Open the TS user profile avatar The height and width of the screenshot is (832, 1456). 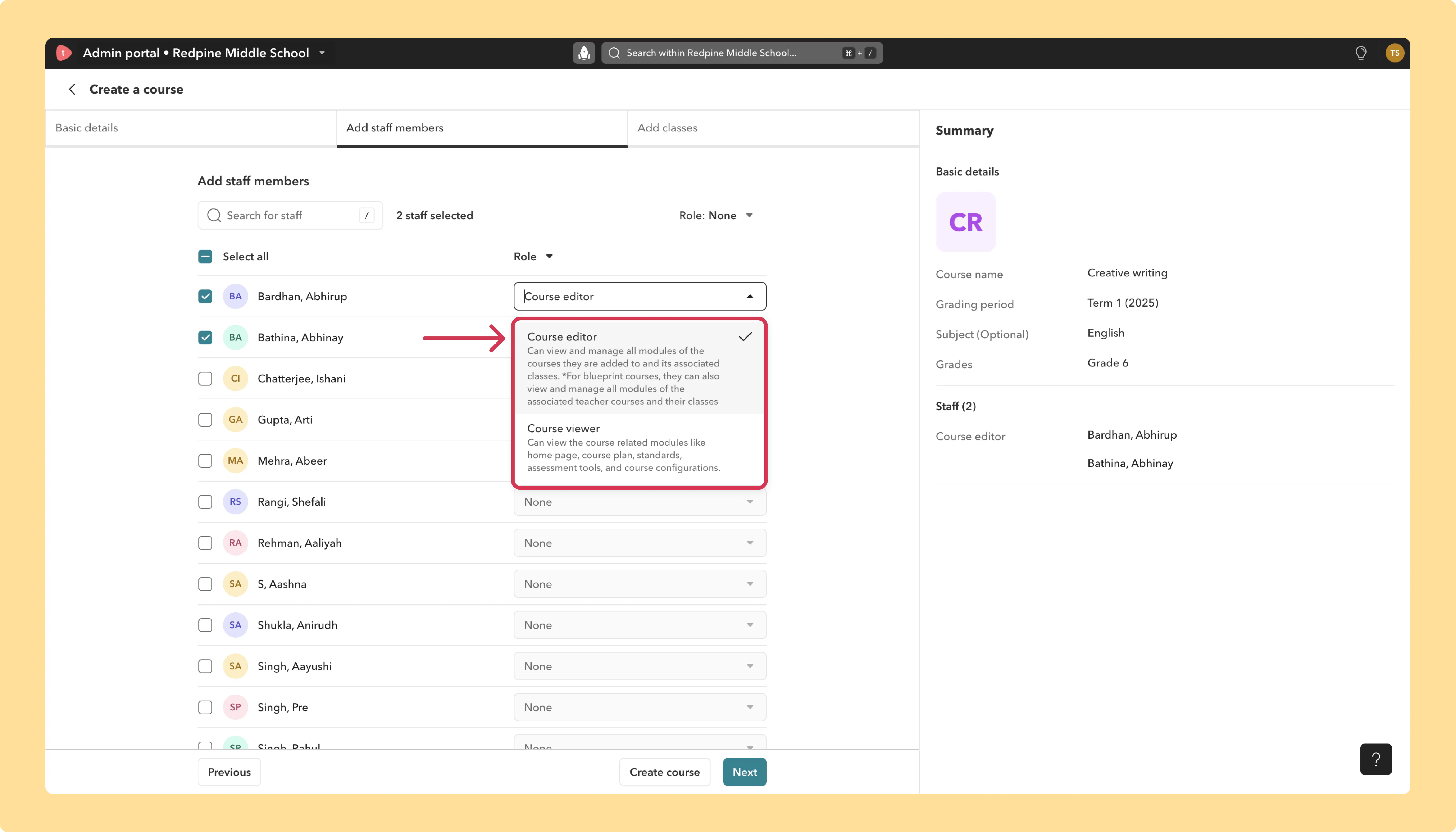pyautogui.click(x=1394, y=53)
